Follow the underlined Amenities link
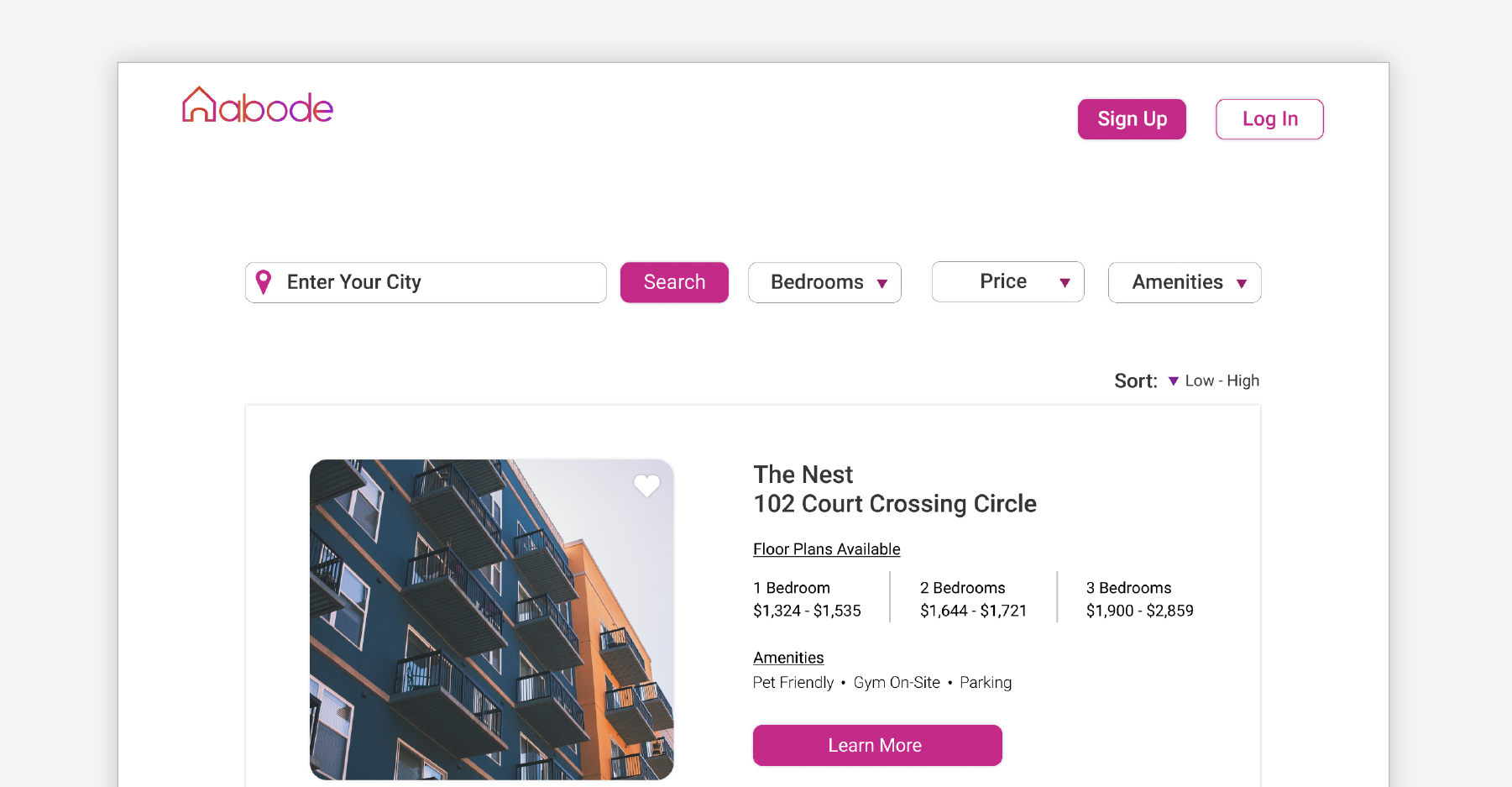This screenshot has height=787, width=1512. 788,658
